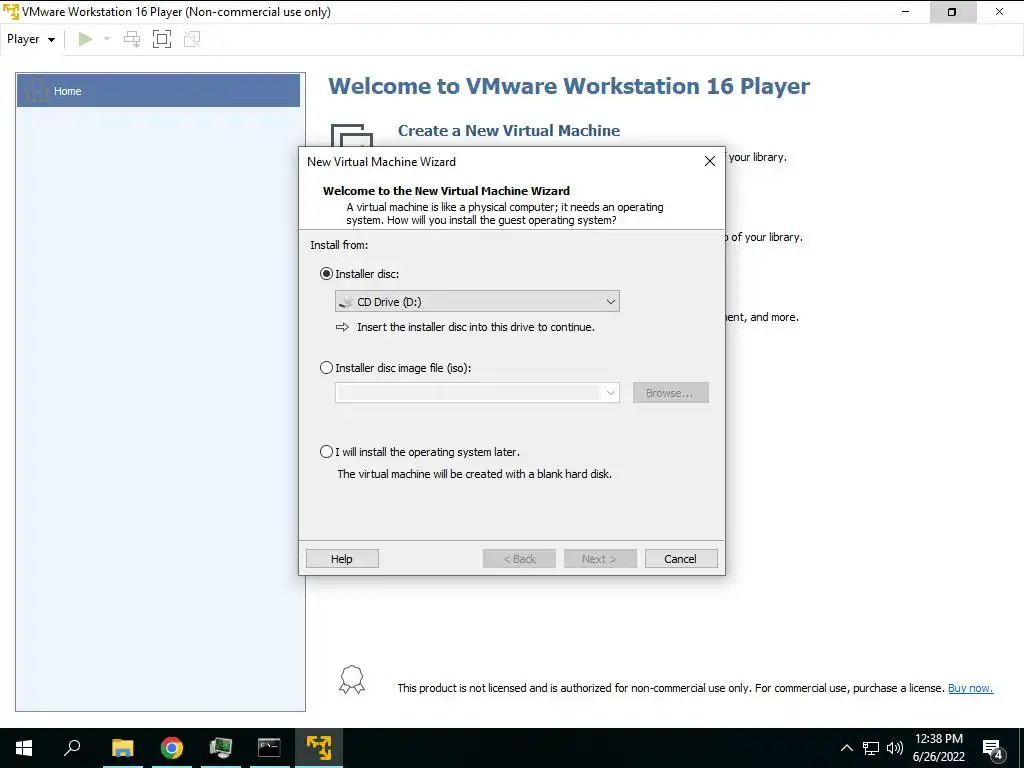Click the Help button in the wizard
Viewport: 1024px width, 768px height.
[x=342, y=559]
